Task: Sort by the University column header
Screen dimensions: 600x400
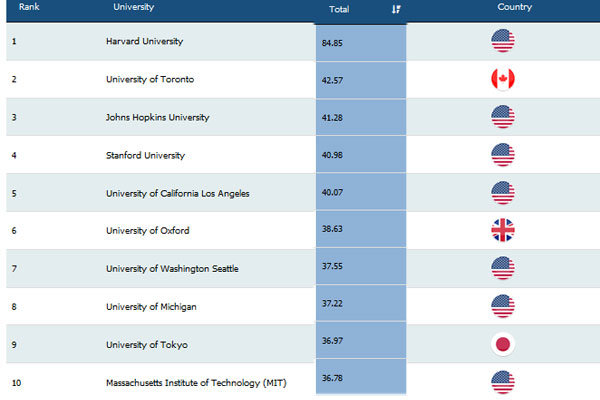Action: 134,7
